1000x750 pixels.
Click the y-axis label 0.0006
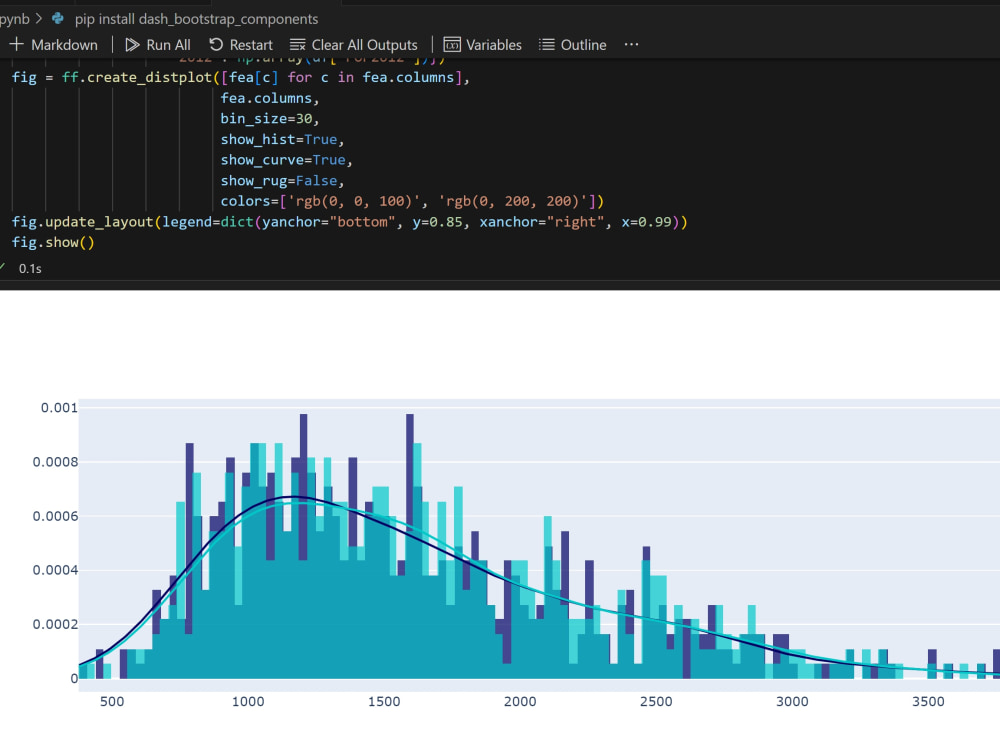point(55,516)
